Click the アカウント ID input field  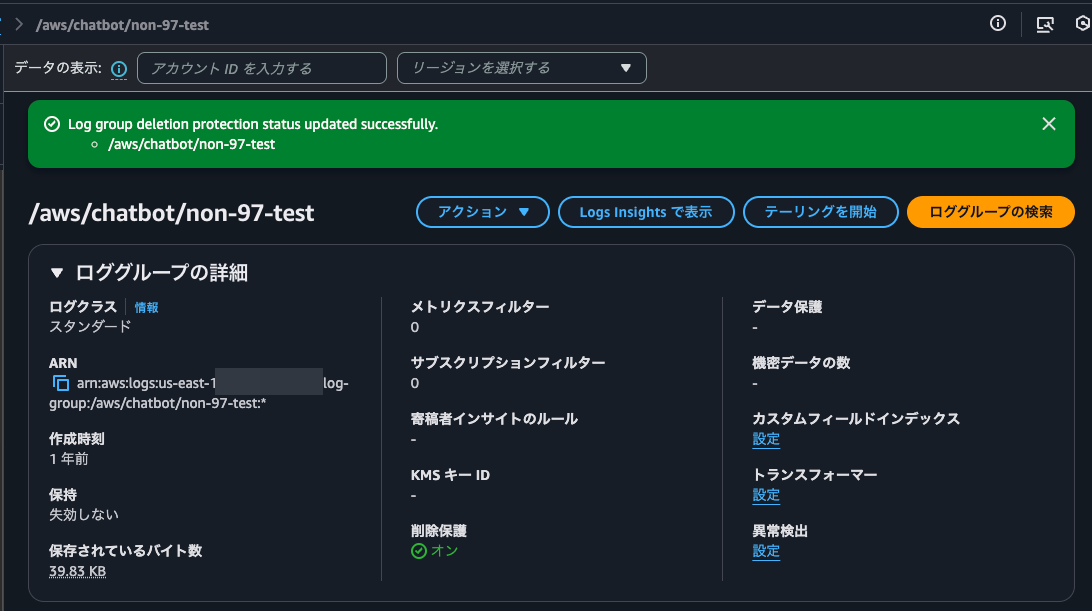(261, 68)
